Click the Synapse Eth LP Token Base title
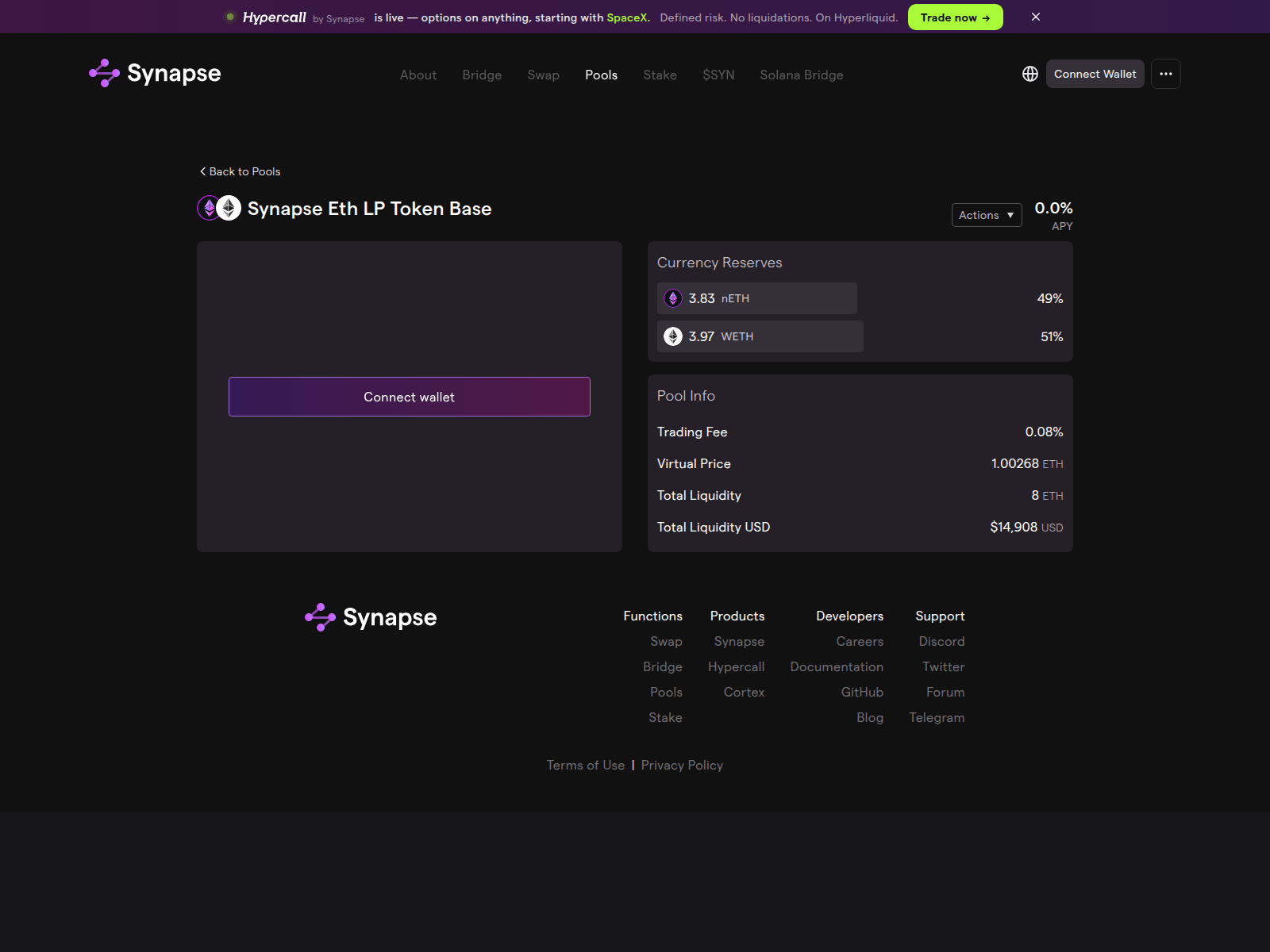This screenshot has height=952, width=1270. click(x=369, y=209)
